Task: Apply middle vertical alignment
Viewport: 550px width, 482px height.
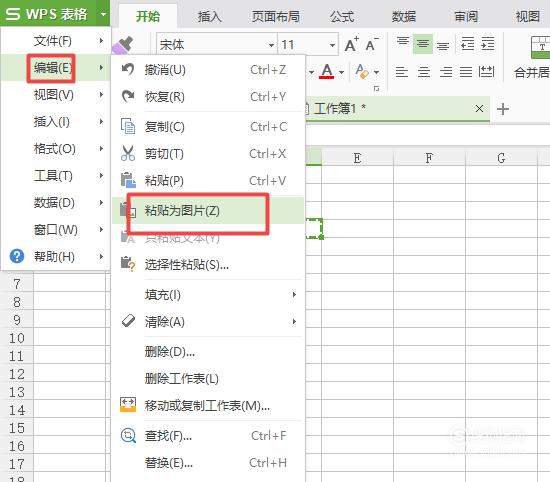Action: click(423, 44)
